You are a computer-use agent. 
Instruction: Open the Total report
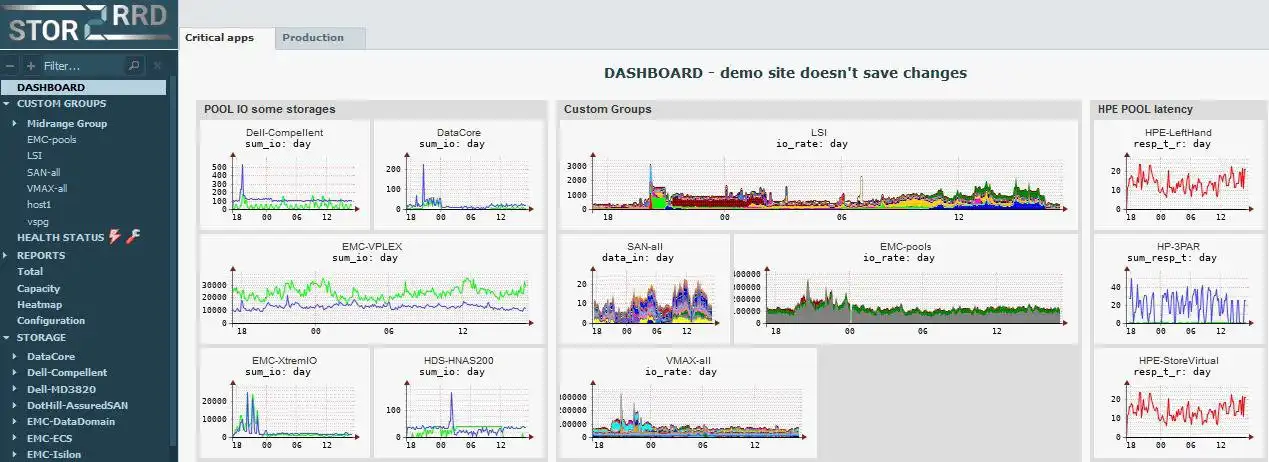coord(30,271)
